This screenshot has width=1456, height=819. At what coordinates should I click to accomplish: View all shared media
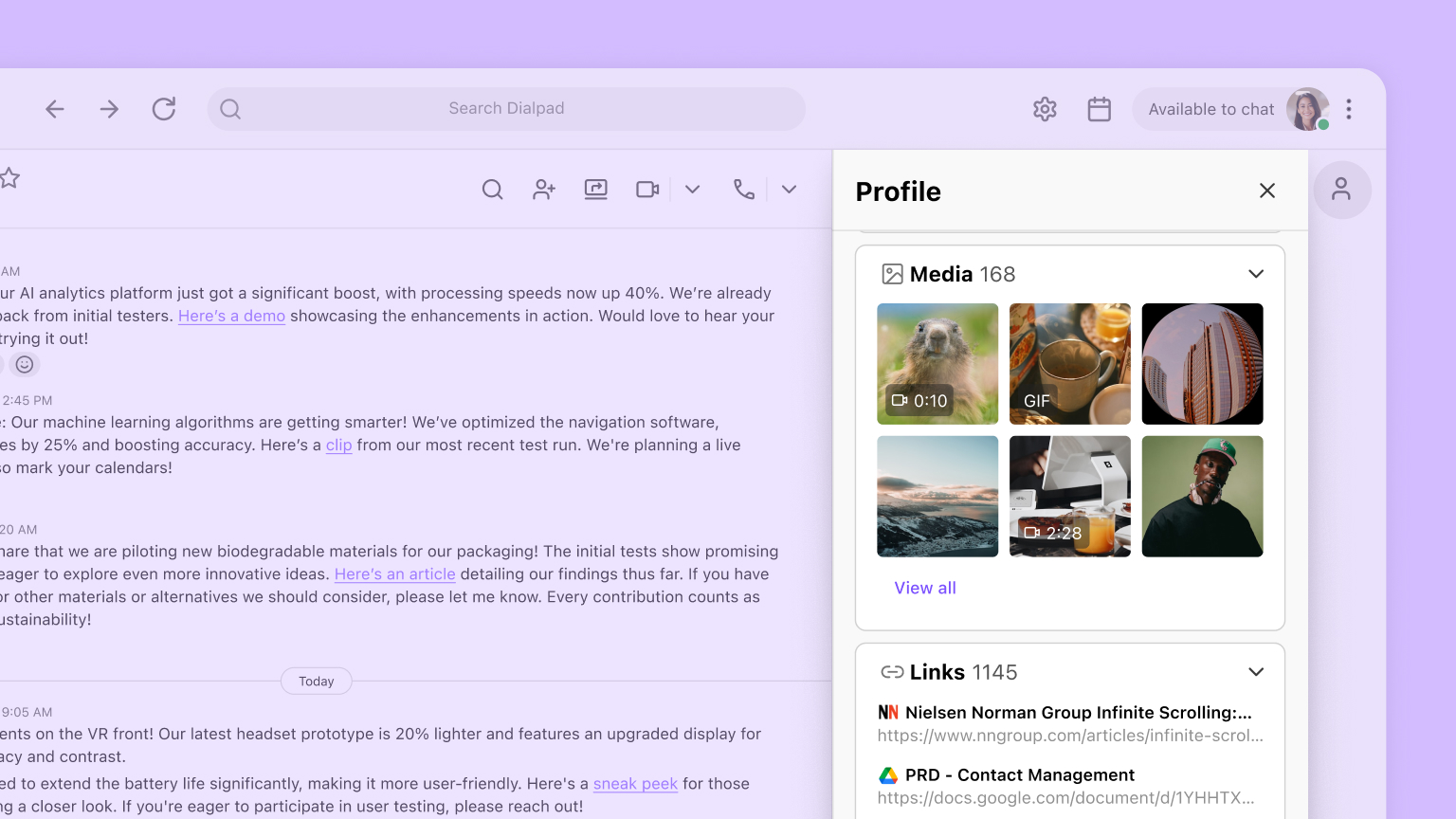924,588
